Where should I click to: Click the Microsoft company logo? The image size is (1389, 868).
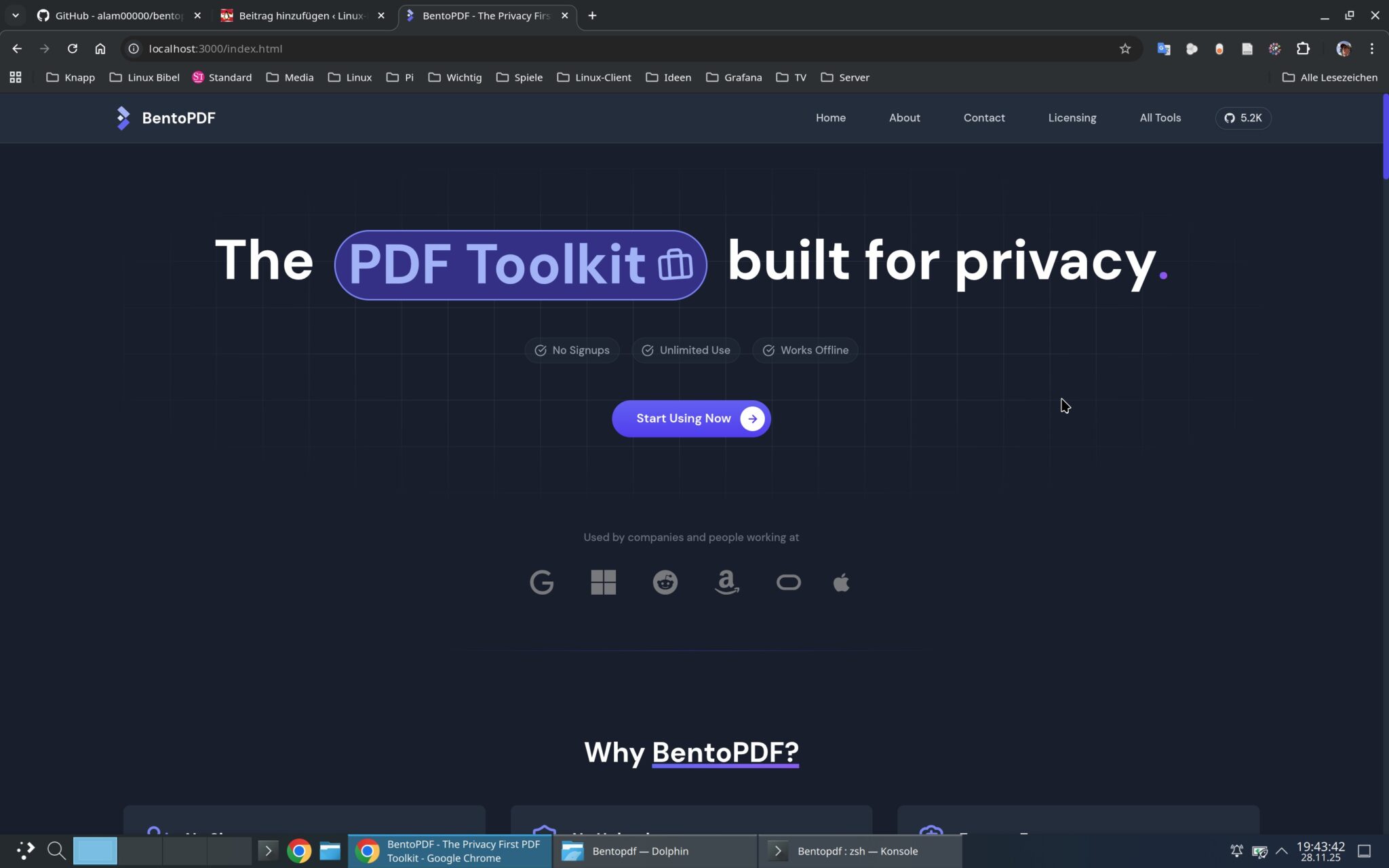point(603,582)
